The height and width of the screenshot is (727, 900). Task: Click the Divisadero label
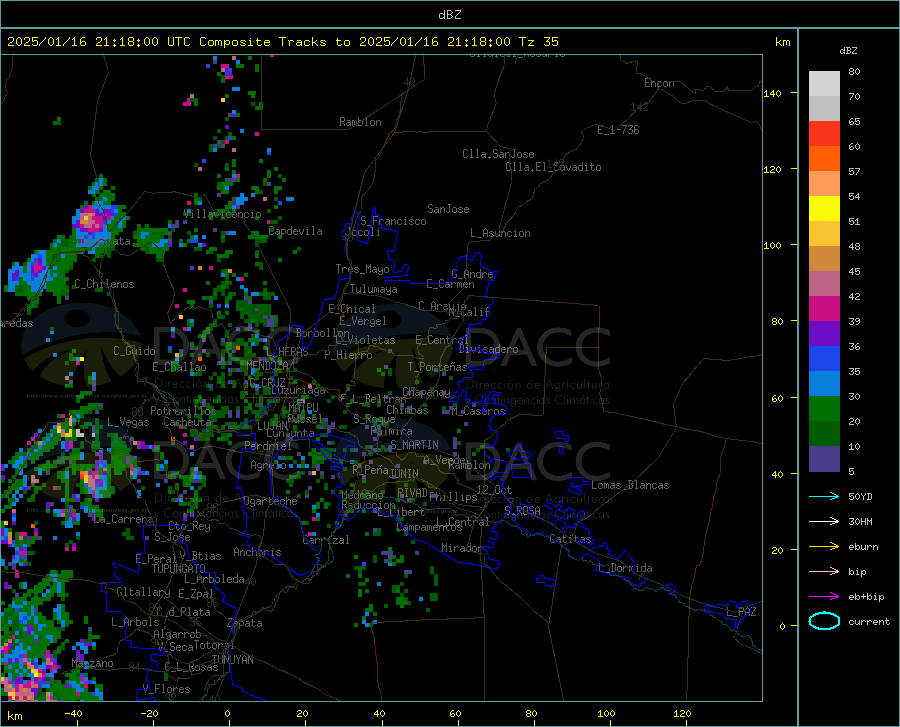[488, 349]
